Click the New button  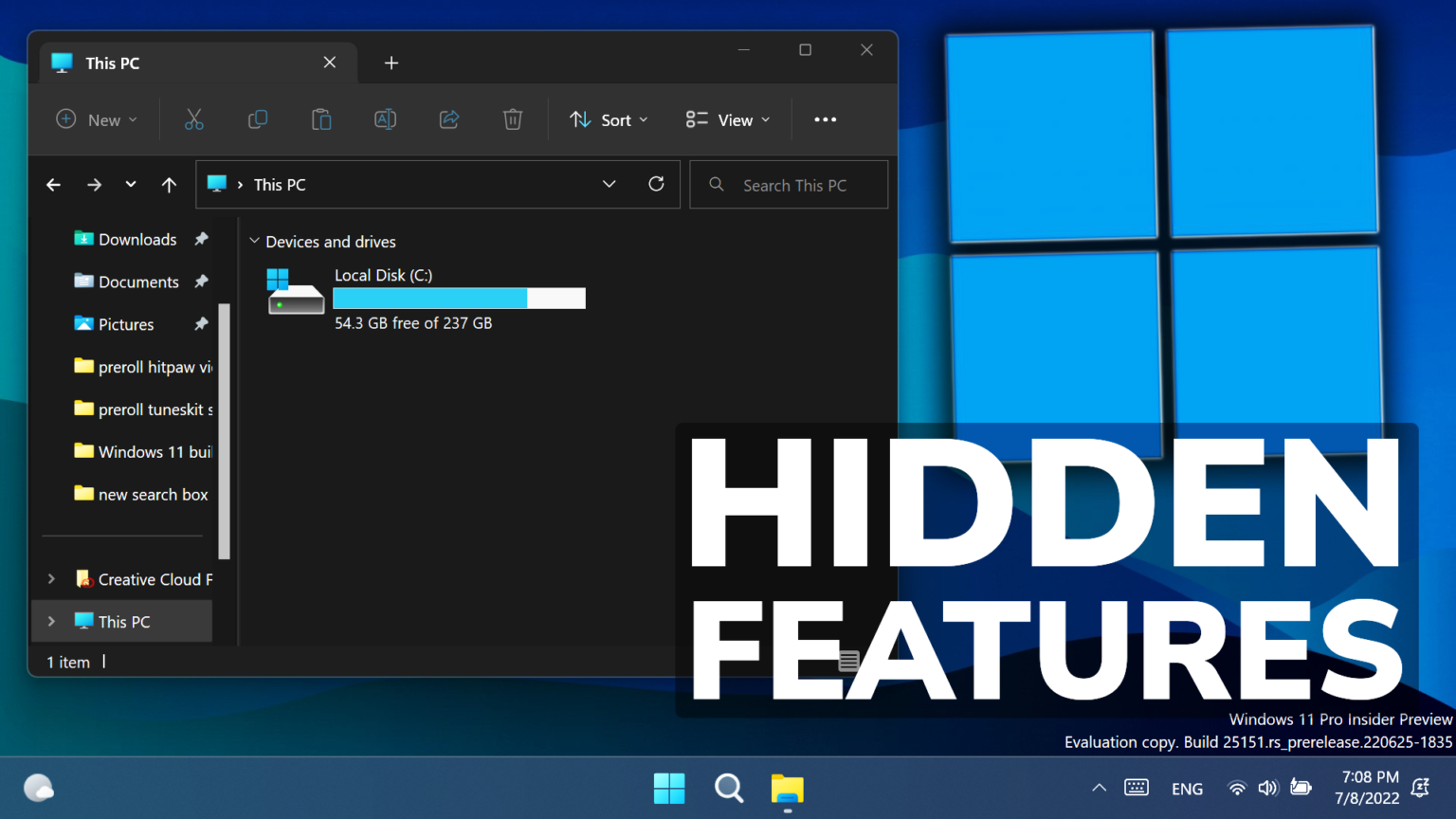point(95,119)
